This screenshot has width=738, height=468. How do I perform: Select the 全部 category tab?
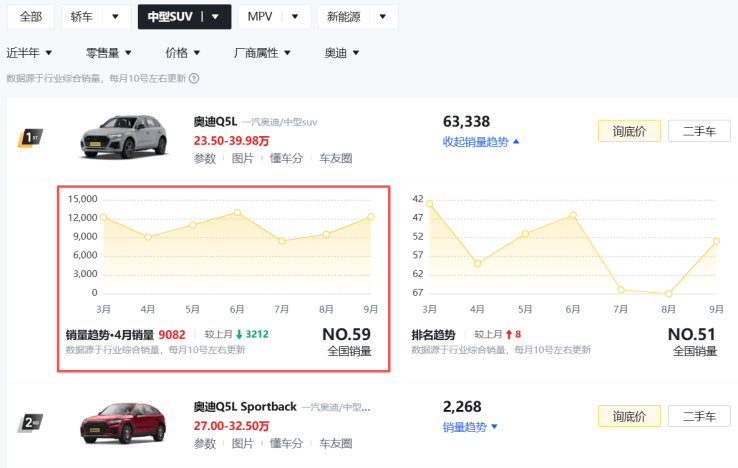click(x=31, y=17)
